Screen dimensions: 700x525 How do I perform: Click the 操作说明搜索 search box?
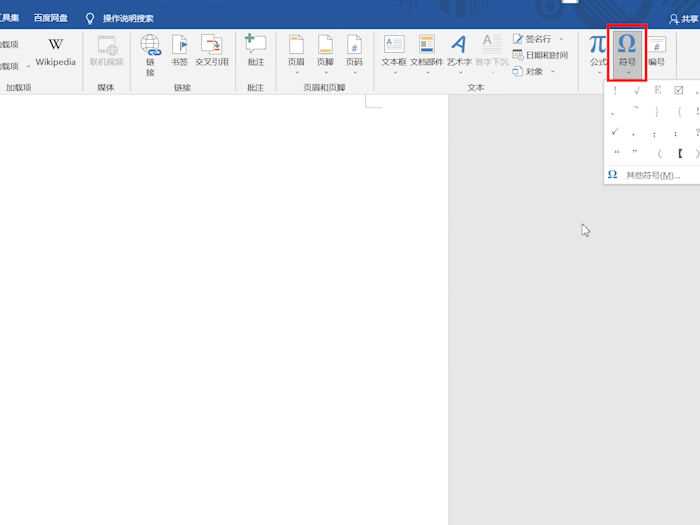[128, 18]
